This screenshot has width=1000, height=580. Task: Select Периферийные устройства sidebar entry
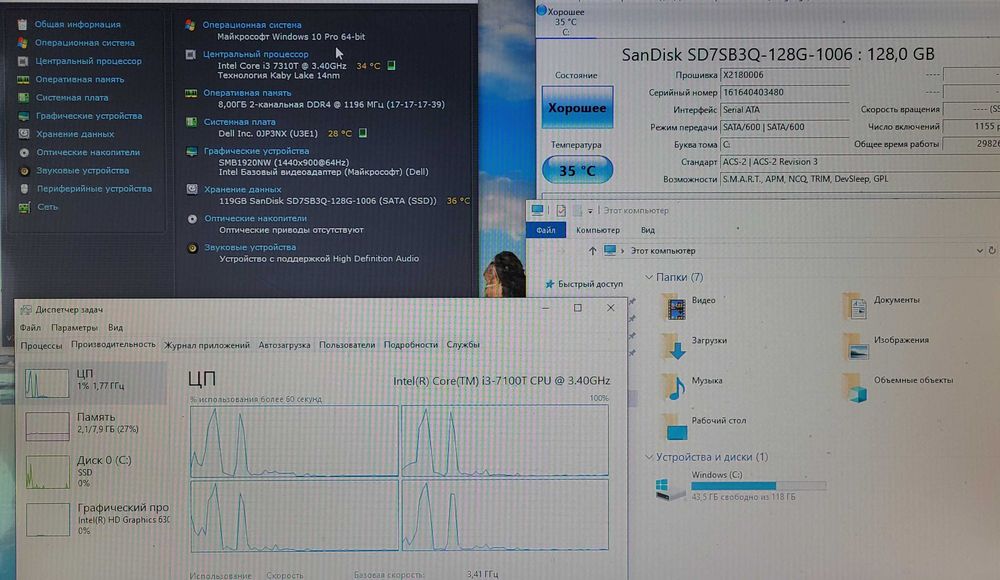(x=94, y=189)
